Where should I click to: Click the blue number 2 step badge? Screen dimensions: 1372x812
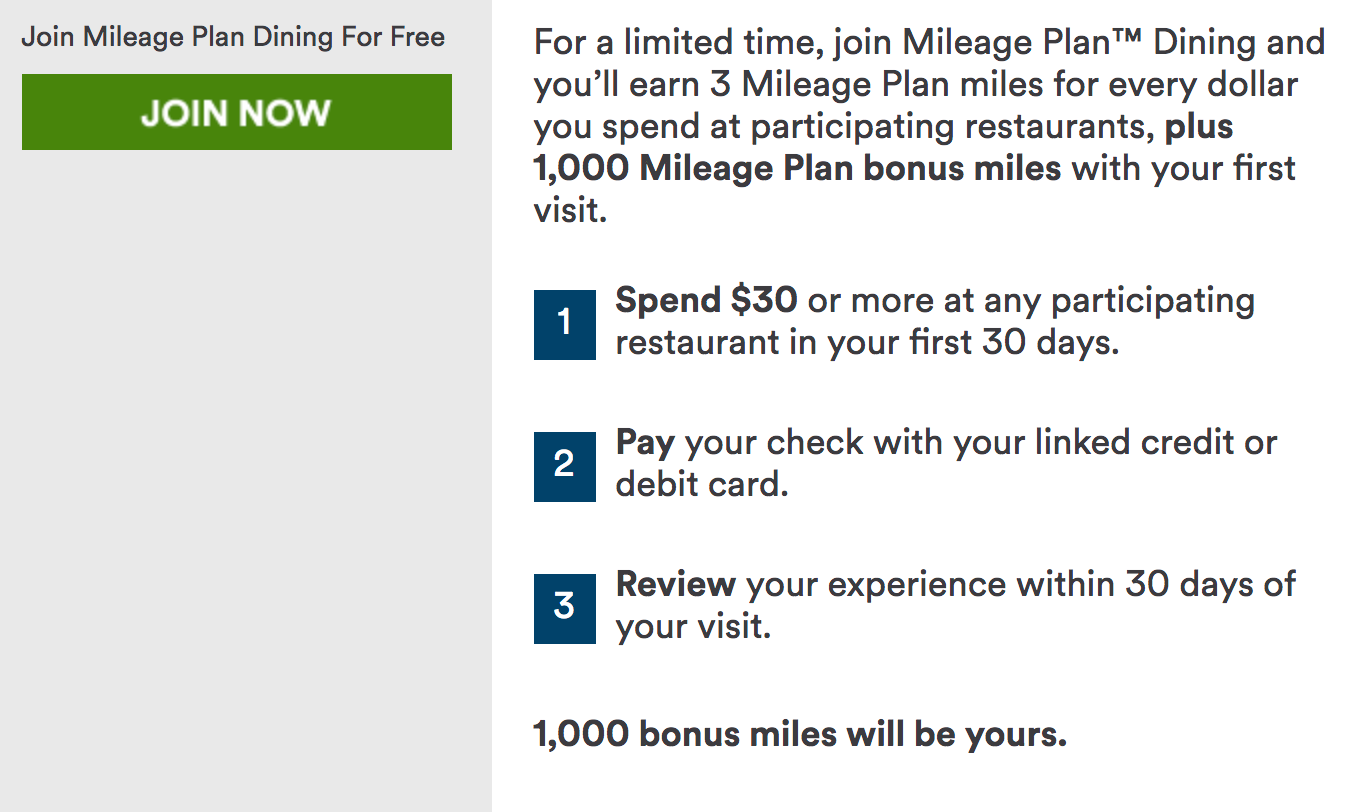point(564,464)
